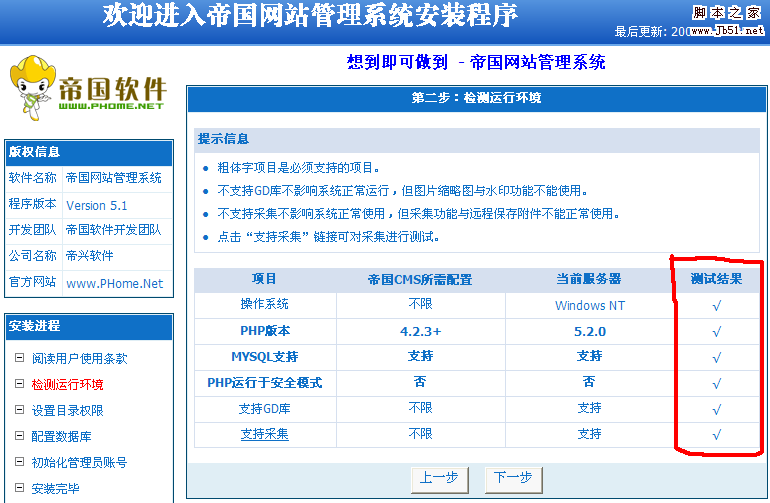
Task: Open the 支持采集 test link
Action: click(264, 434)
